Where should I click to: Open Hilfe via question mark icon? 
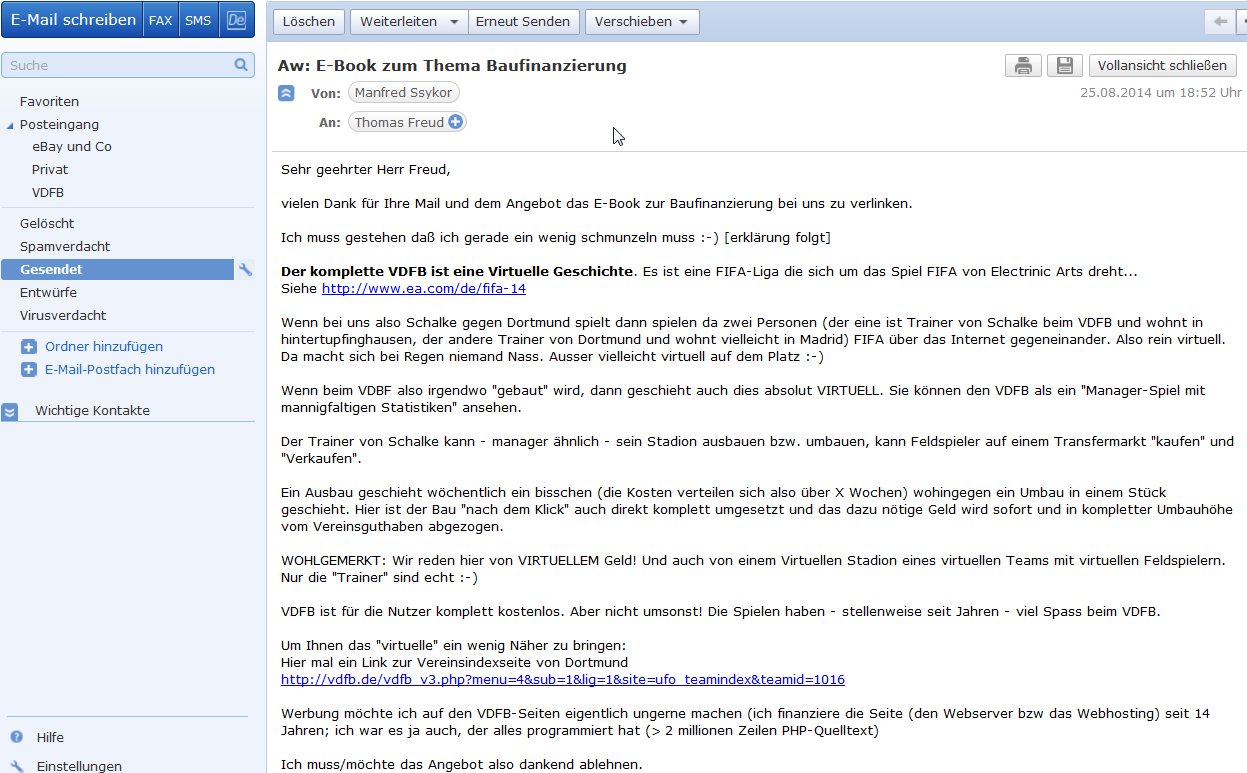click(17, 737)
